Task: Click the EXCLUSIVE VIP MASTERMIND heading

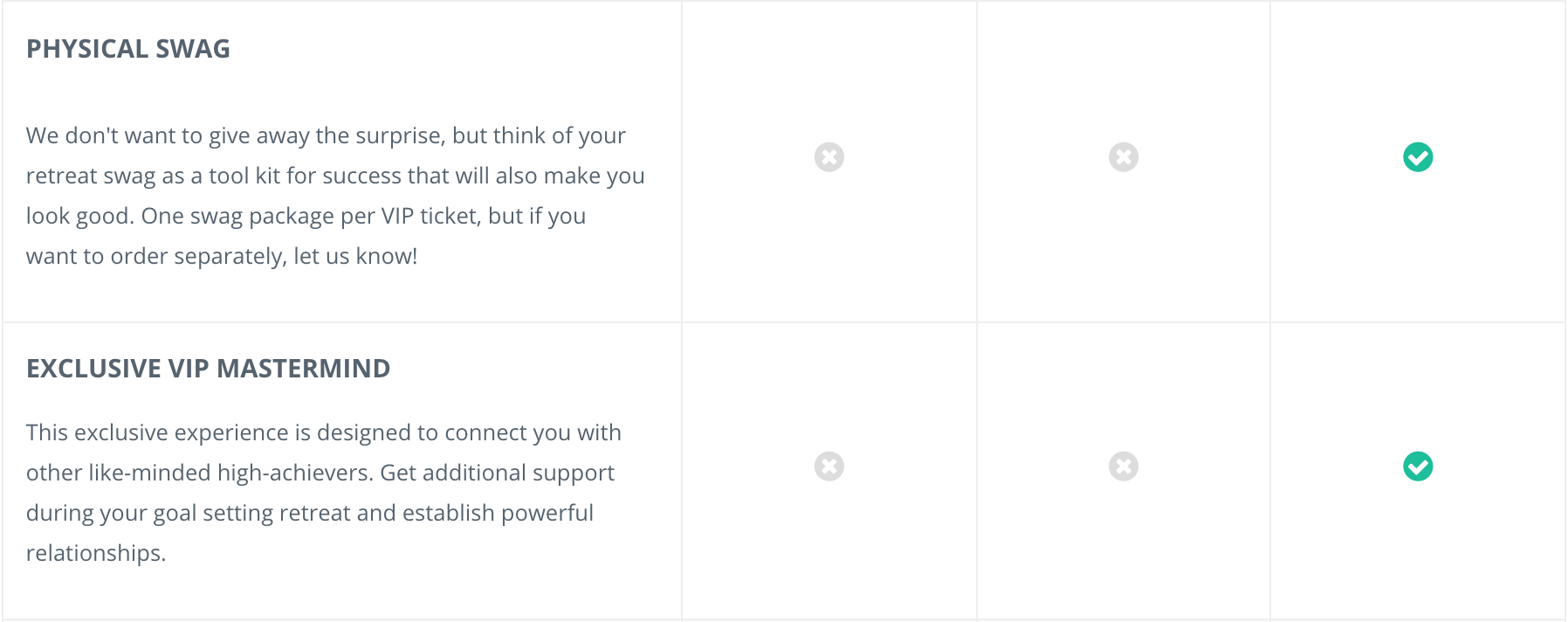Action: click(209, 369)
